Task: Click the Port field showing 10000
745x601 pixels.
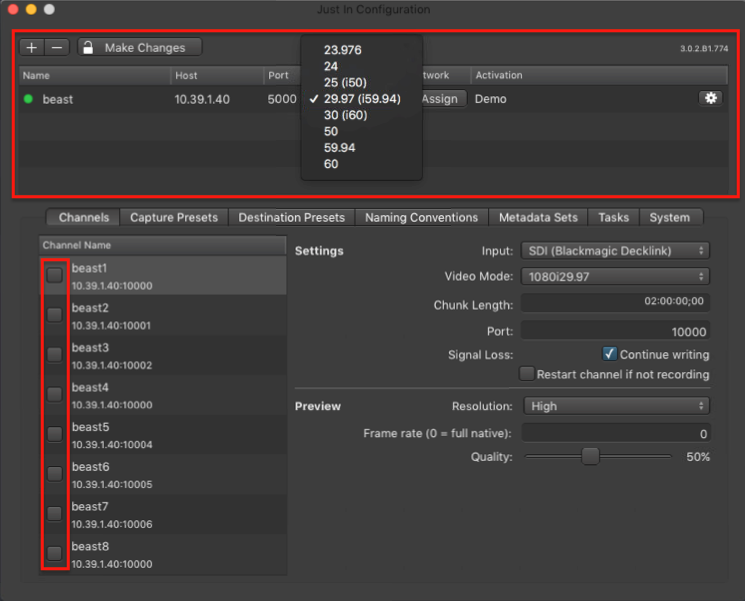Action: click(615, 331)
